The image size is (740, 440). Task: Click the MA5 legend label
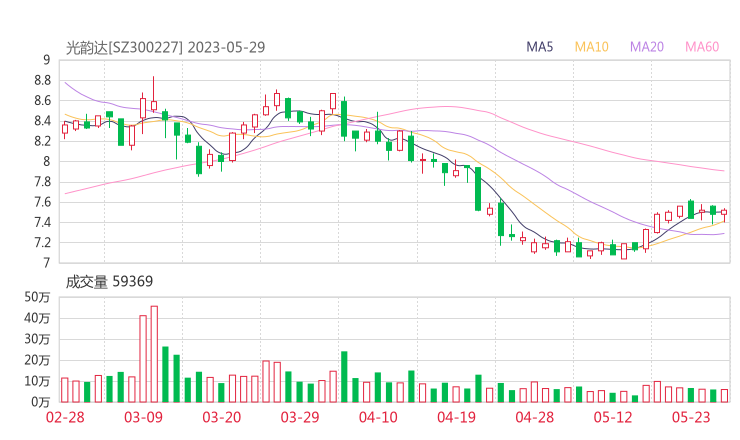coord(539,47)
